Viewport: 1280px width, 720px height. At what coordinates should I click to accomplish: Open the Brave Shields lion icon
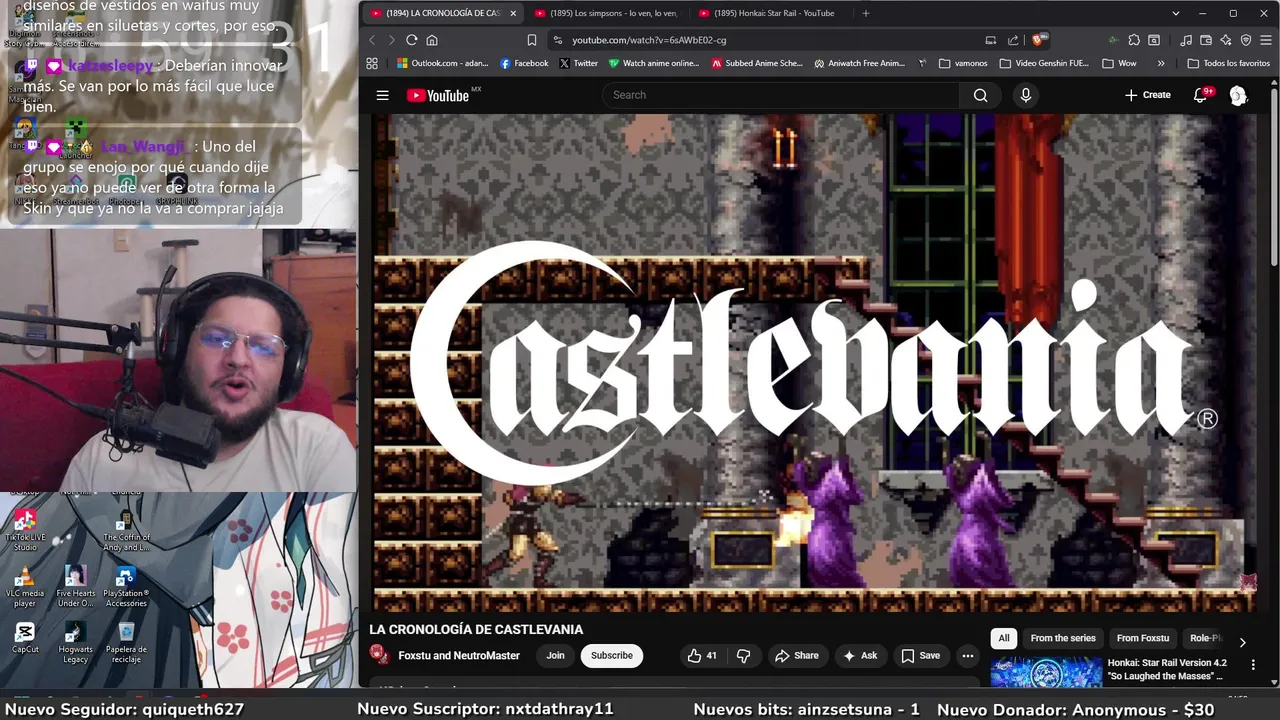[x=1039, y=40]
